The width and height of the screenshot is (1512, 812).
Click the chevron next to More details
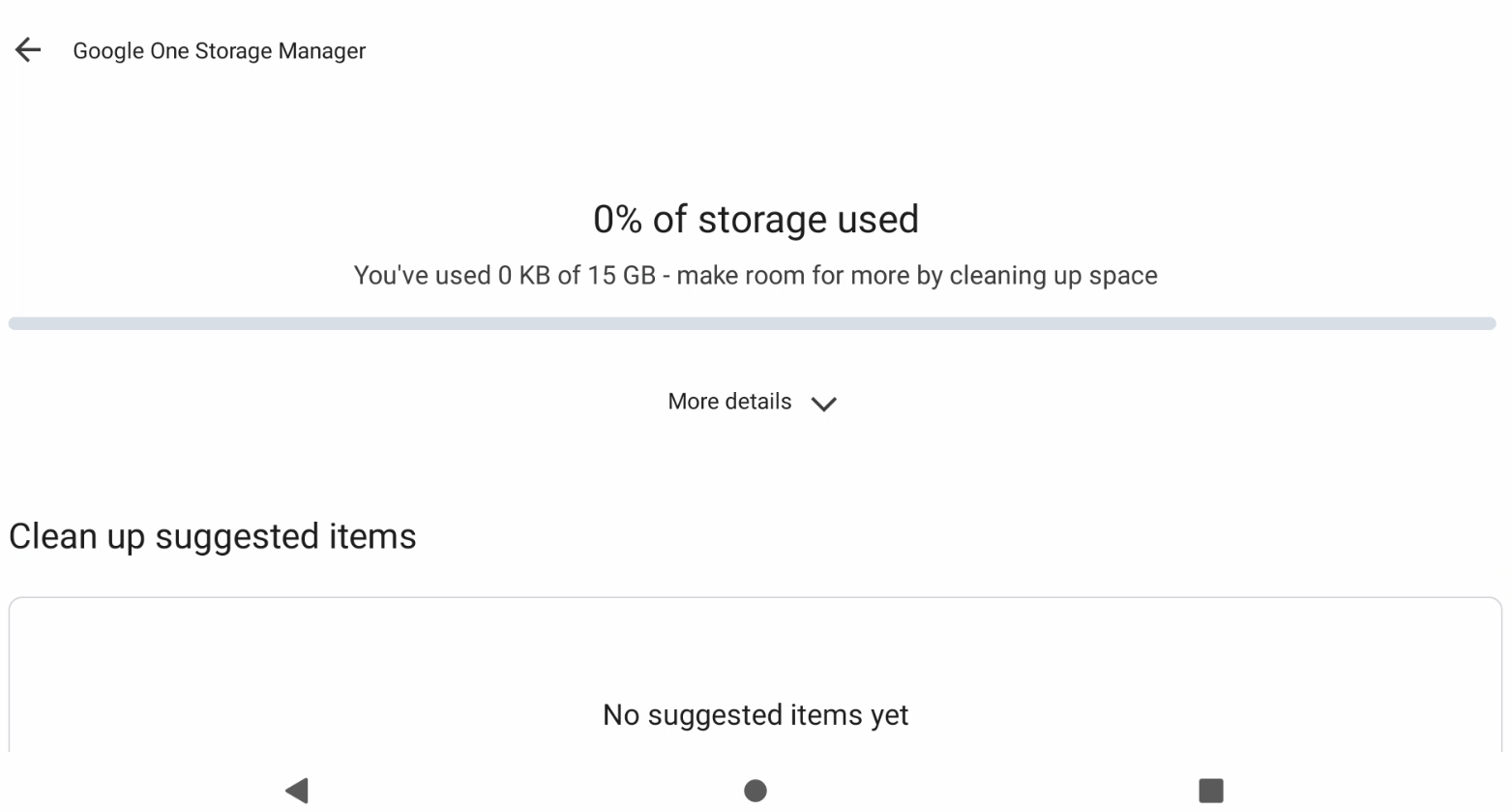point(823,404)
